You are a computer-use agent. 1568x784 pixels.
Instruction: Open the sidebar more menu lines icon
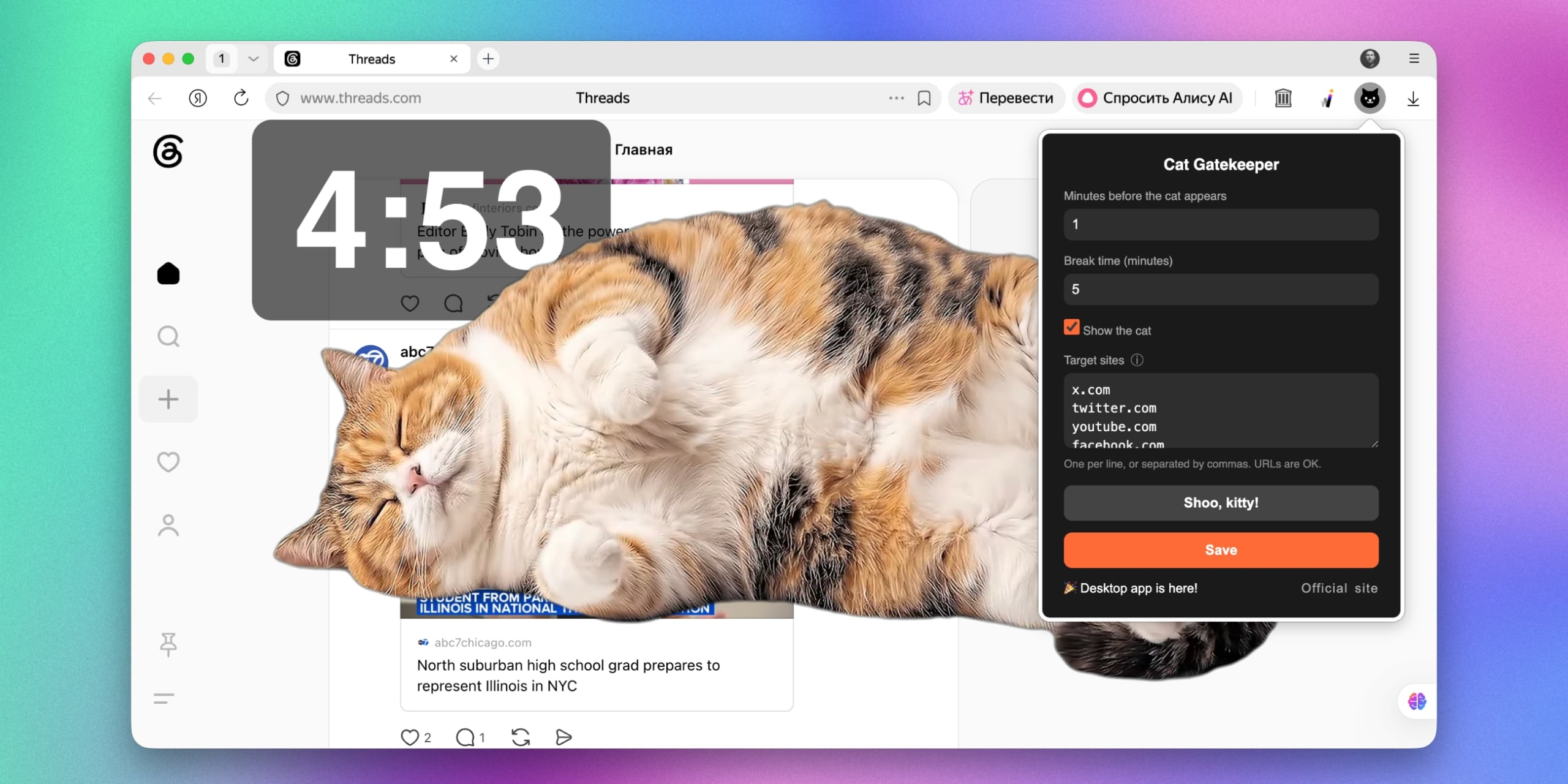tap(164, 698)
